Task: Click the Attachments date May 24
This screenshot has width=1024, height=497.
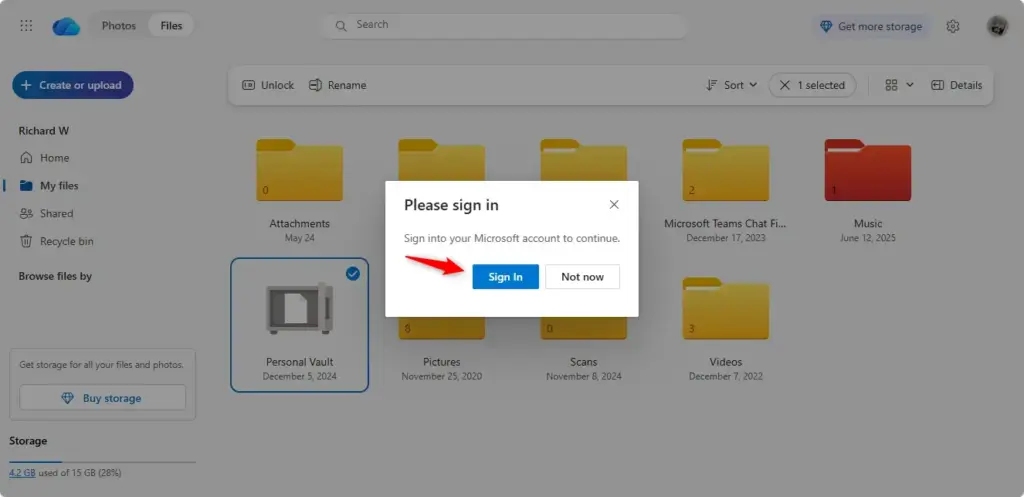Action: [x=300, y=238]
